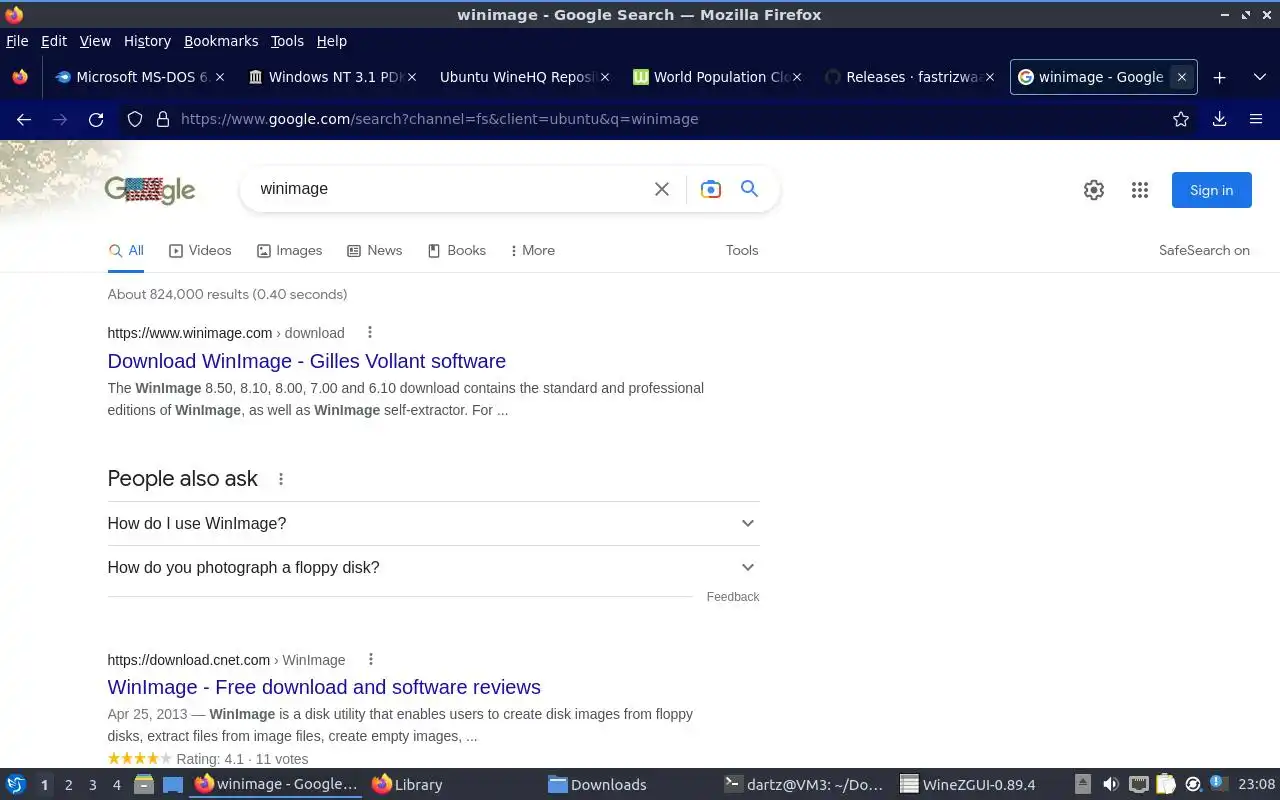Switch to workspace 2 in the pager
1280x800 pixels.
click(x=68, y=785)
